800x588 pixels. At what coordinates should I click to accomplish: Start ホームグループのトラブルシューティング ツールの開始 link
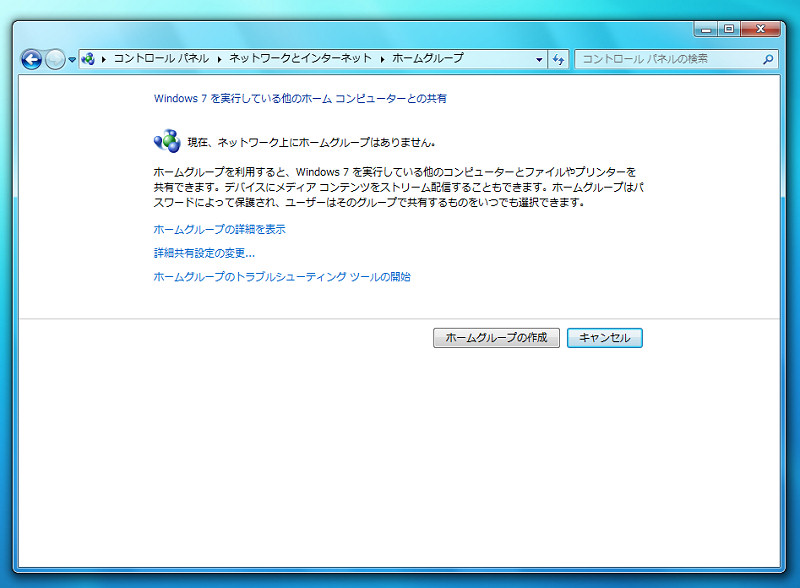282,277
